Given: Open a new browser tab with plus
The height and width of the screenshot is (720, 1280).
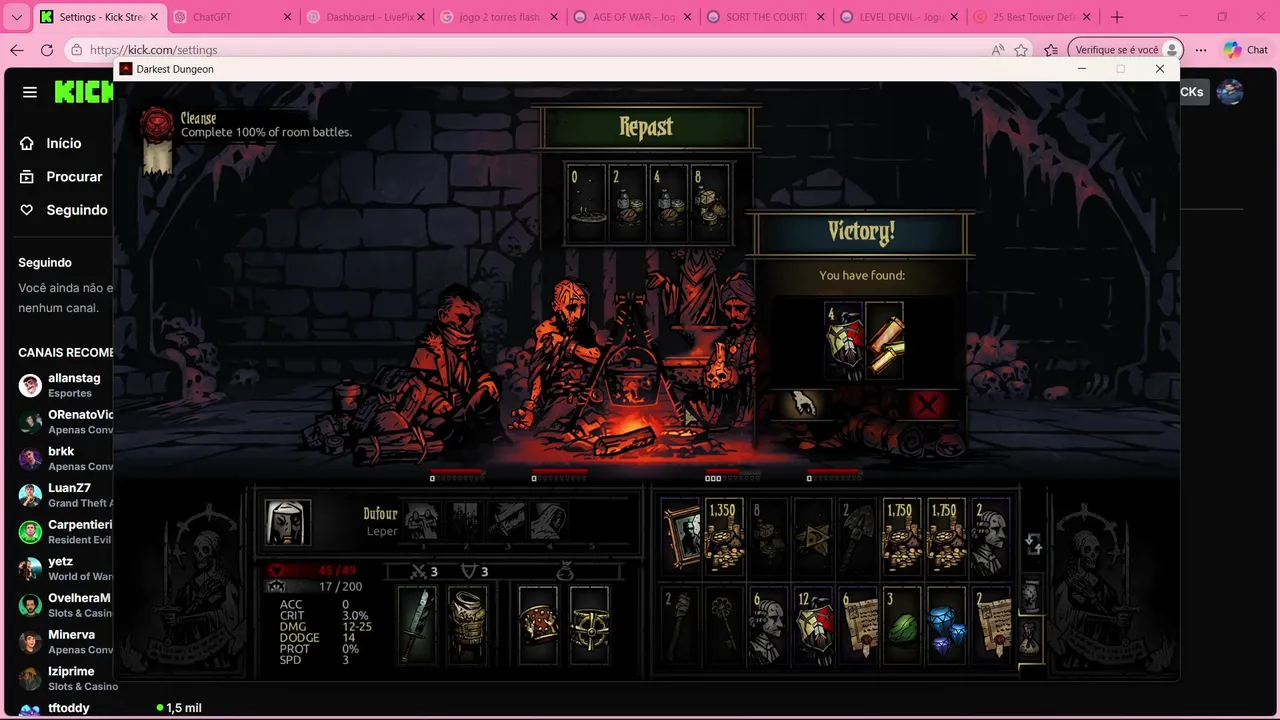Looking at the screenshot, I should pyautogui.click(x=1117, y=17).
